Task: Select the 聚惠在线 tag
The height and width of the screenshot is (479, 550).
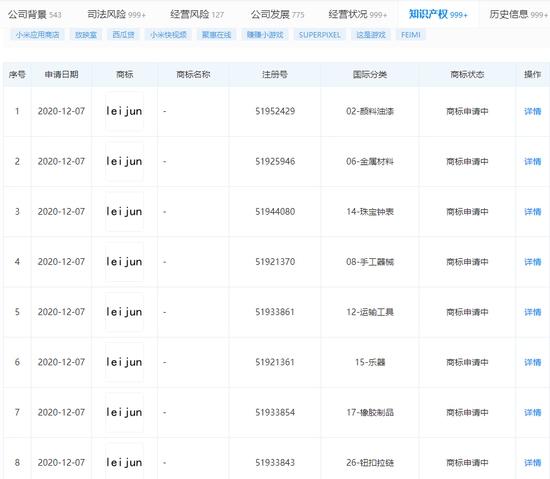Action: 216,35
